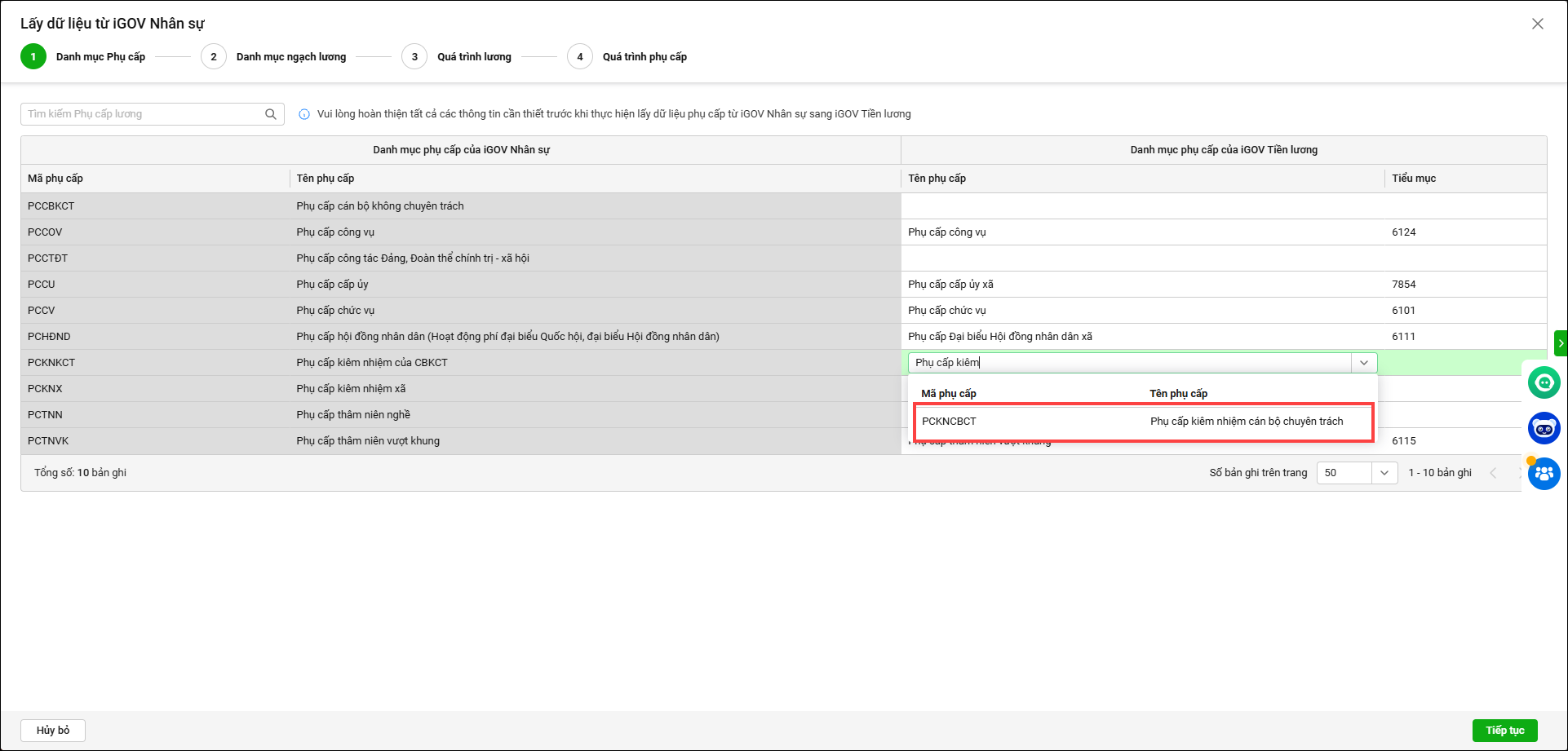This screenshot has height=751, width=1568.
Task: Click the 'Phụ cấp thâm niên vượt khung' cell in the PCTNVK row
Action: 596,441
